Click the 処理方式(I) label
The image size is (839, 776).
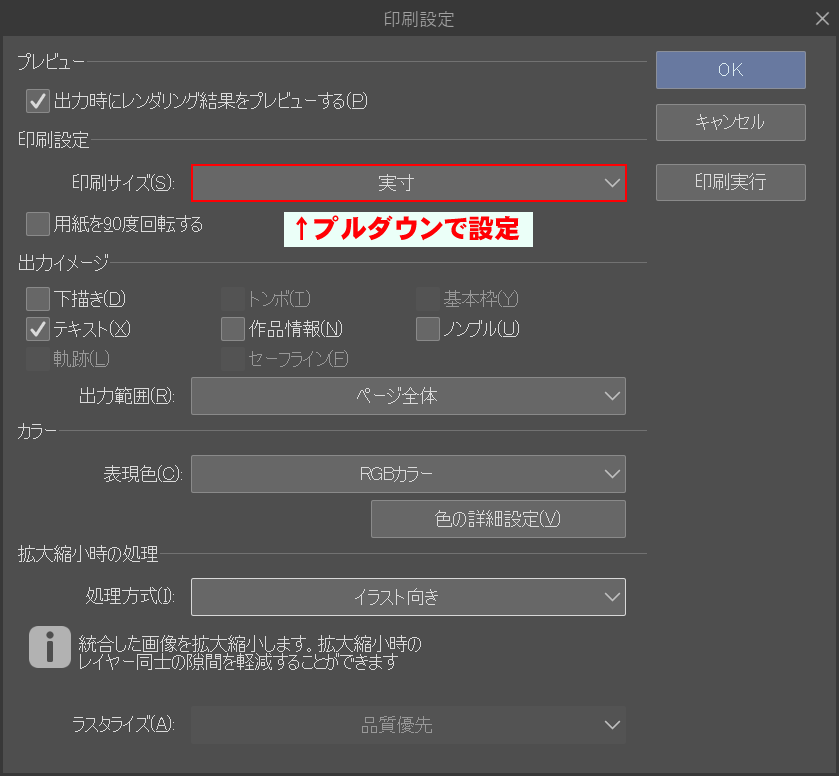pyautogui.click(x=131, y=596)
